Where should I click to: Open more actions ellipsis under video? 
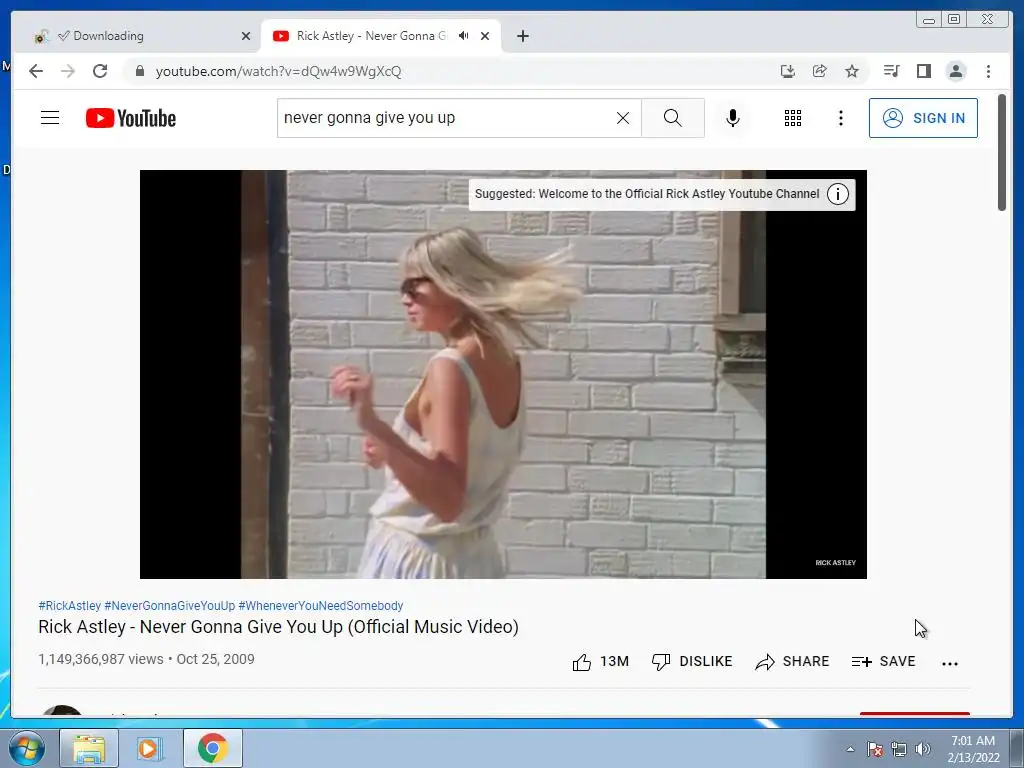coord(950,664)
